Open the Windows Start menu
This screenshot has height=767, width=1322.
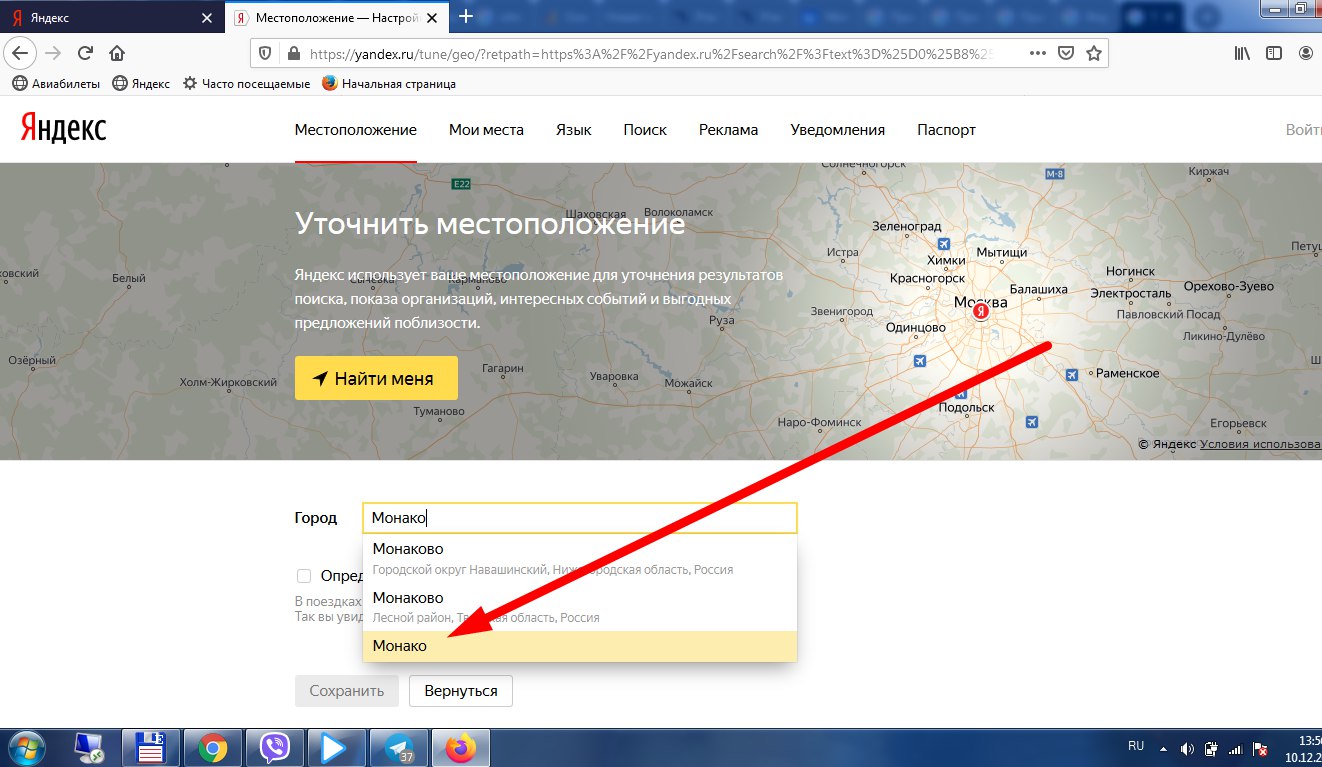28,748
